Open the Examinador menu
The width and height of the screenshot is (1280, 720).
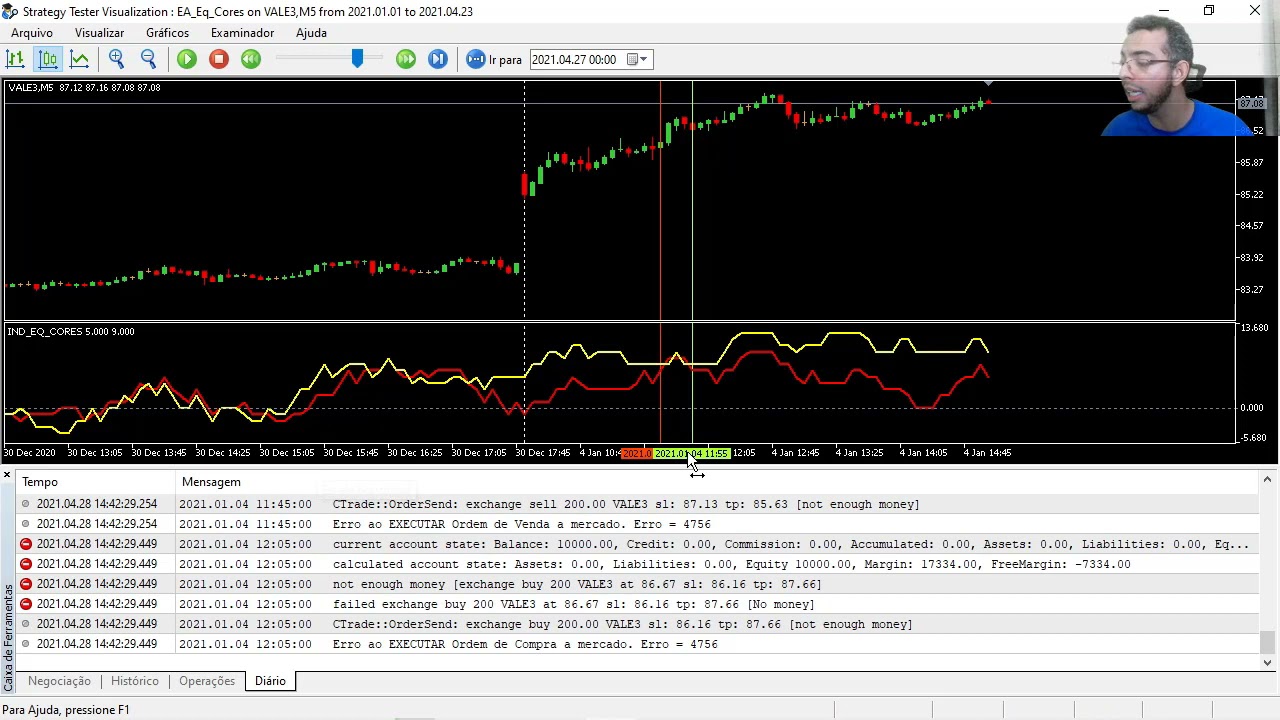click(x=242, y=33)
